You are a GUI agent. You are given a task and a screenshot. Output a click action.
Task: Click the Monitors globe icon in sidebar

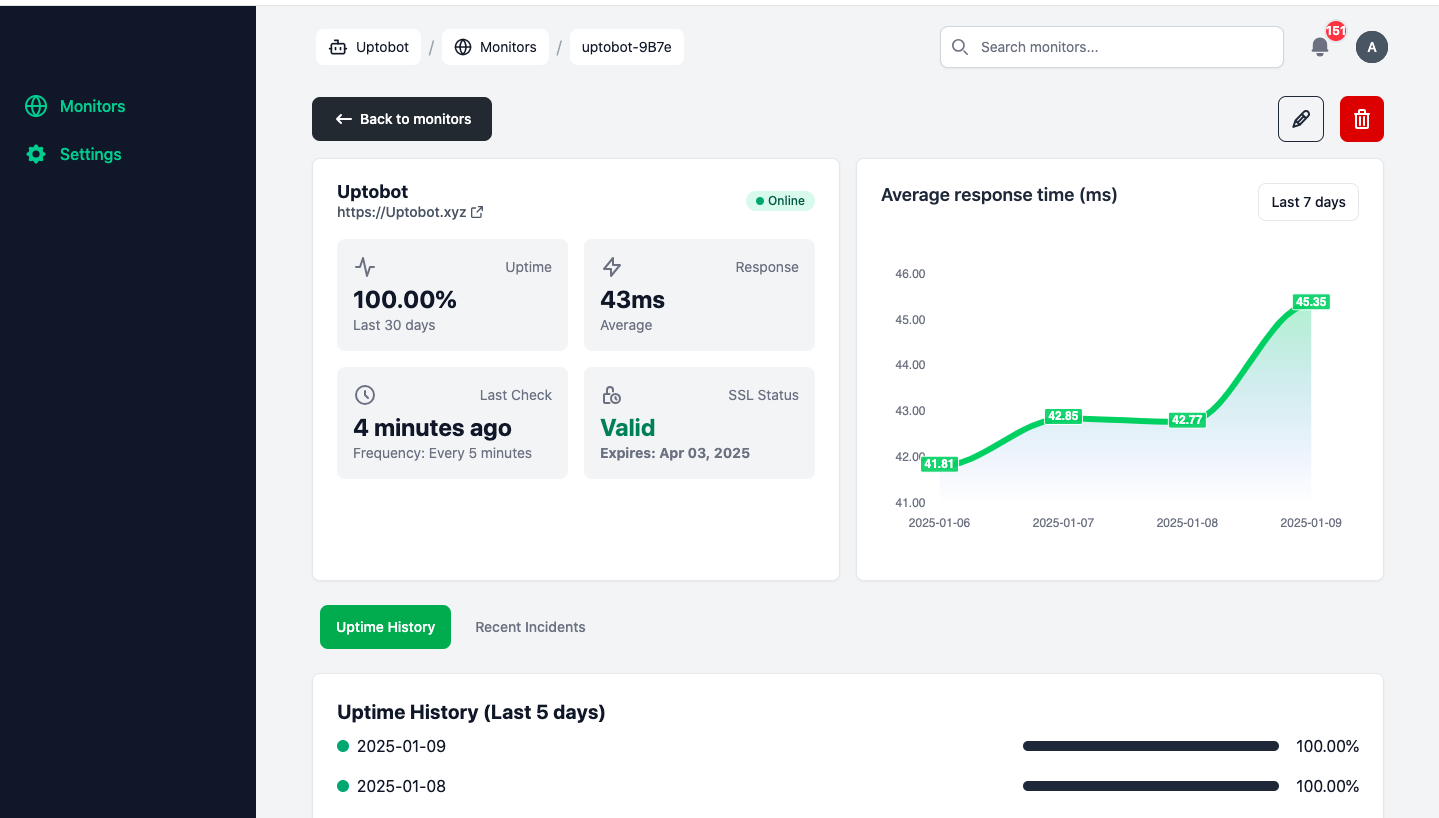36,106
